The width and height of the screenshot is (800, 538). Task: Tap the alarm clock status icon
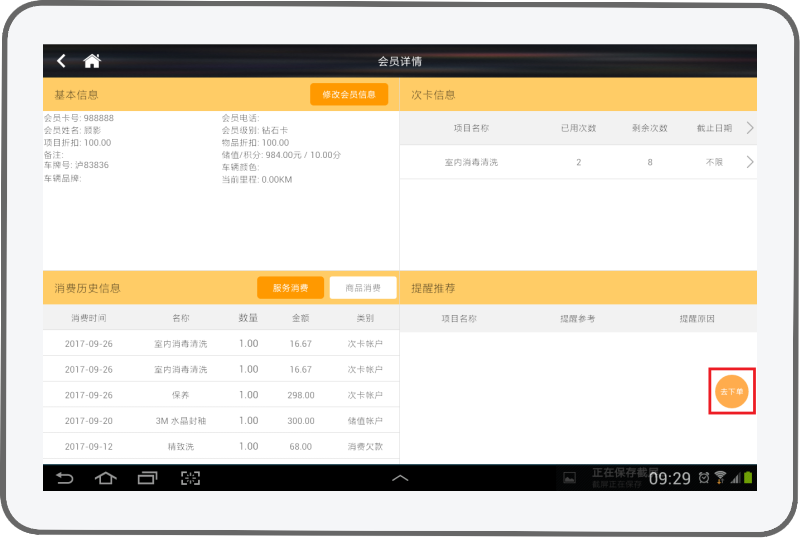click(x=704, y=478)
